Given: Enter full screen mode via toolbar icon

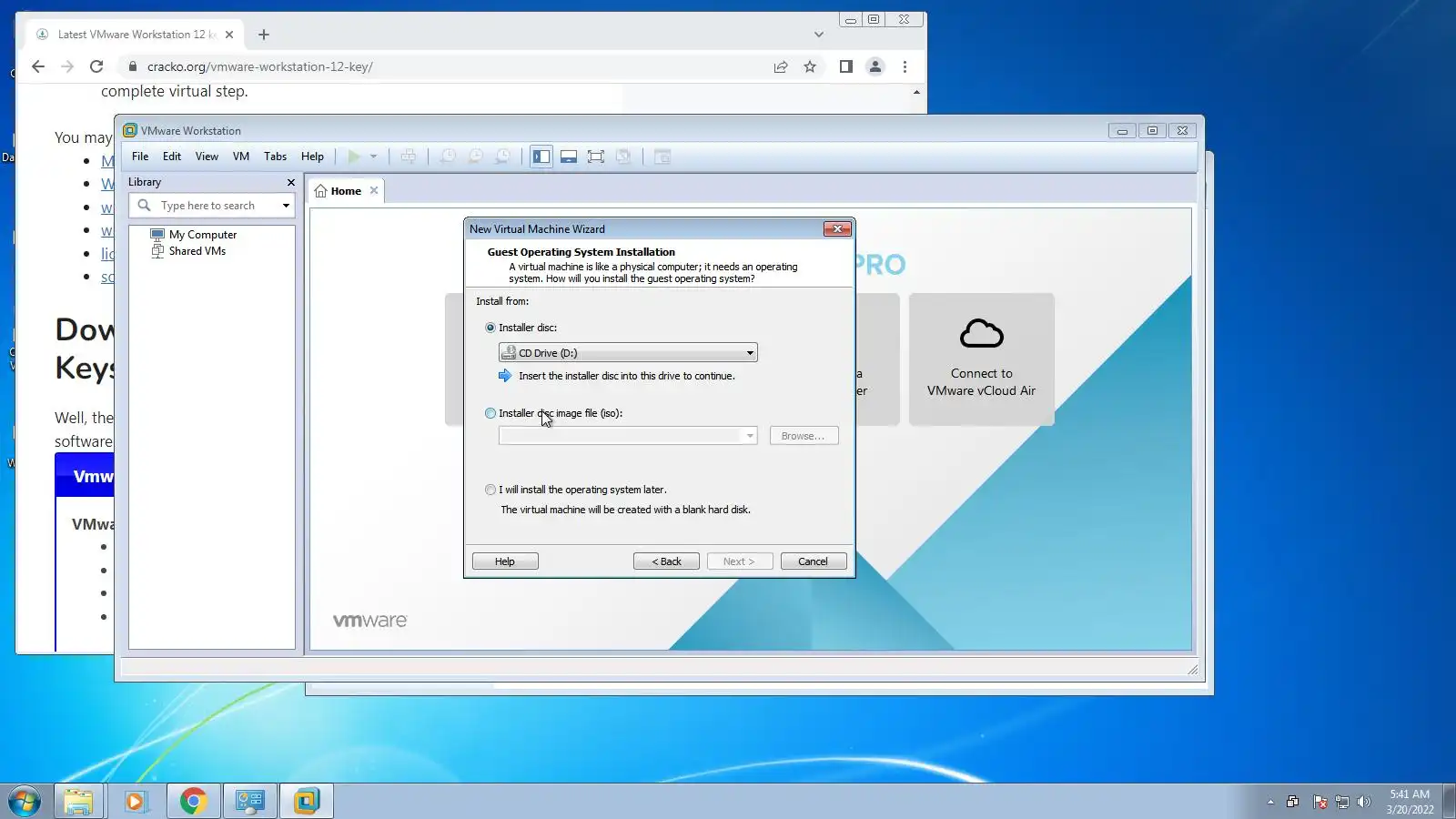Looking at the screenshot, I should tap(596, 157).
